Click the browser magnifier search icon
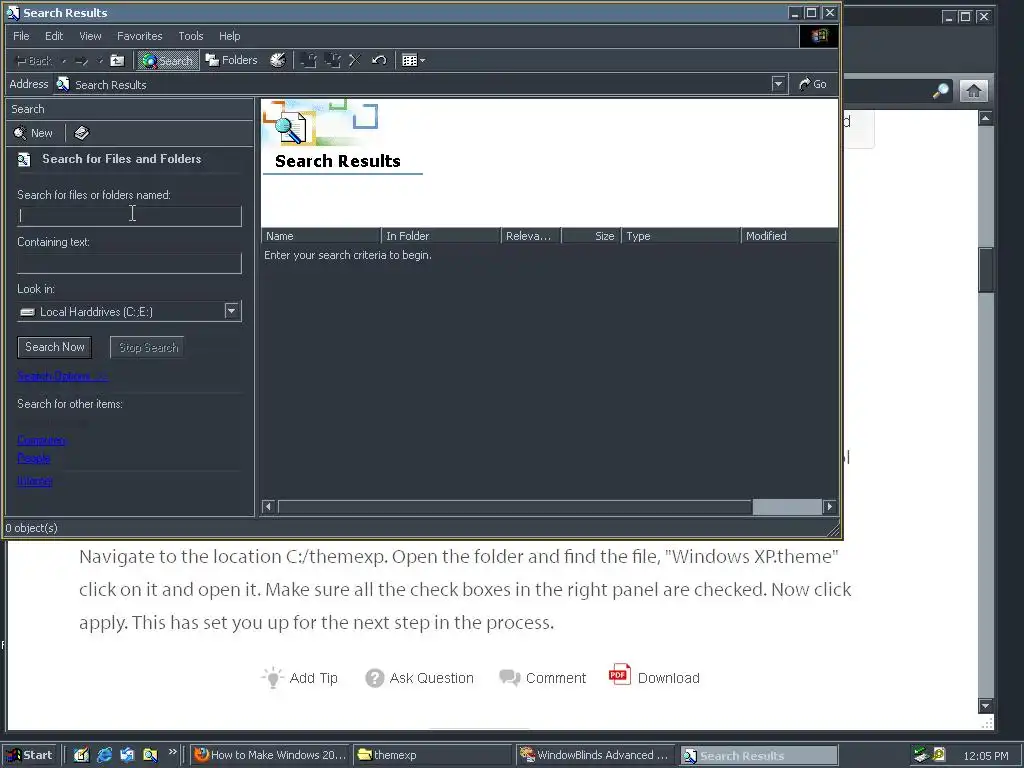1024x768 pixels. [941, 91]
